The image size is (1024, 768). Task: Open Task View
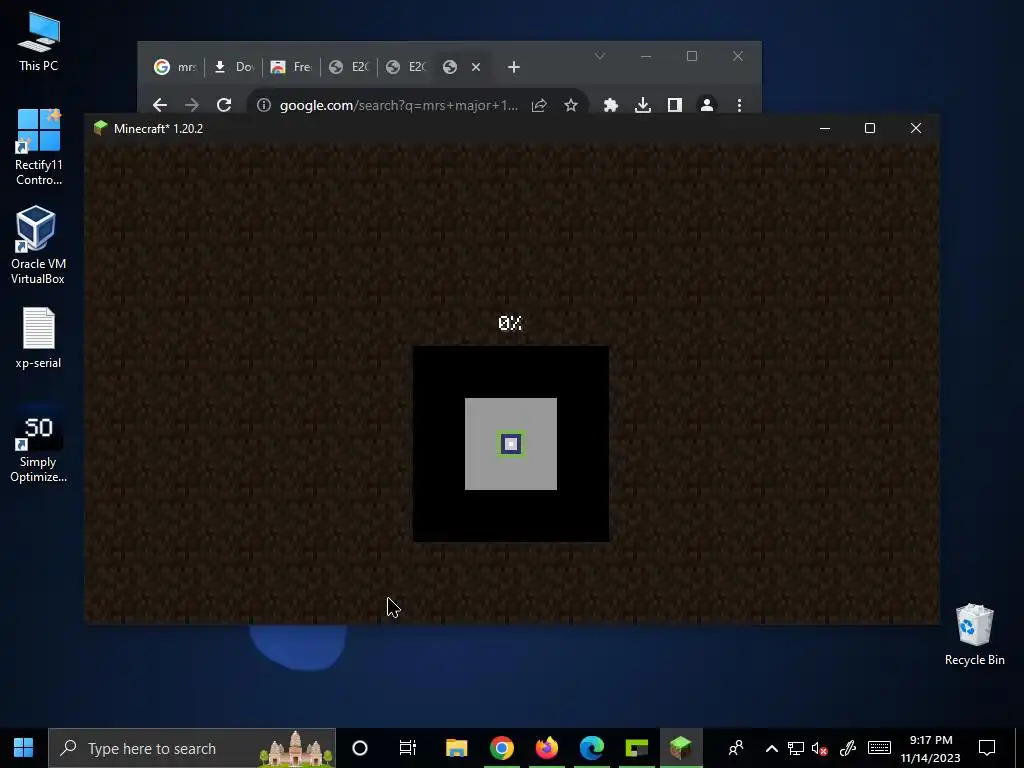[x=408, y=748]
